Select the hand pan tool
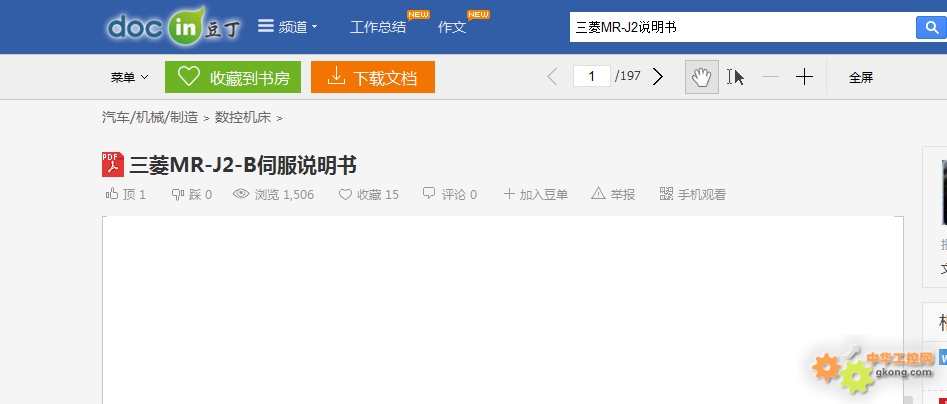This screenshot has height=404, width=947. click(702, 77)
